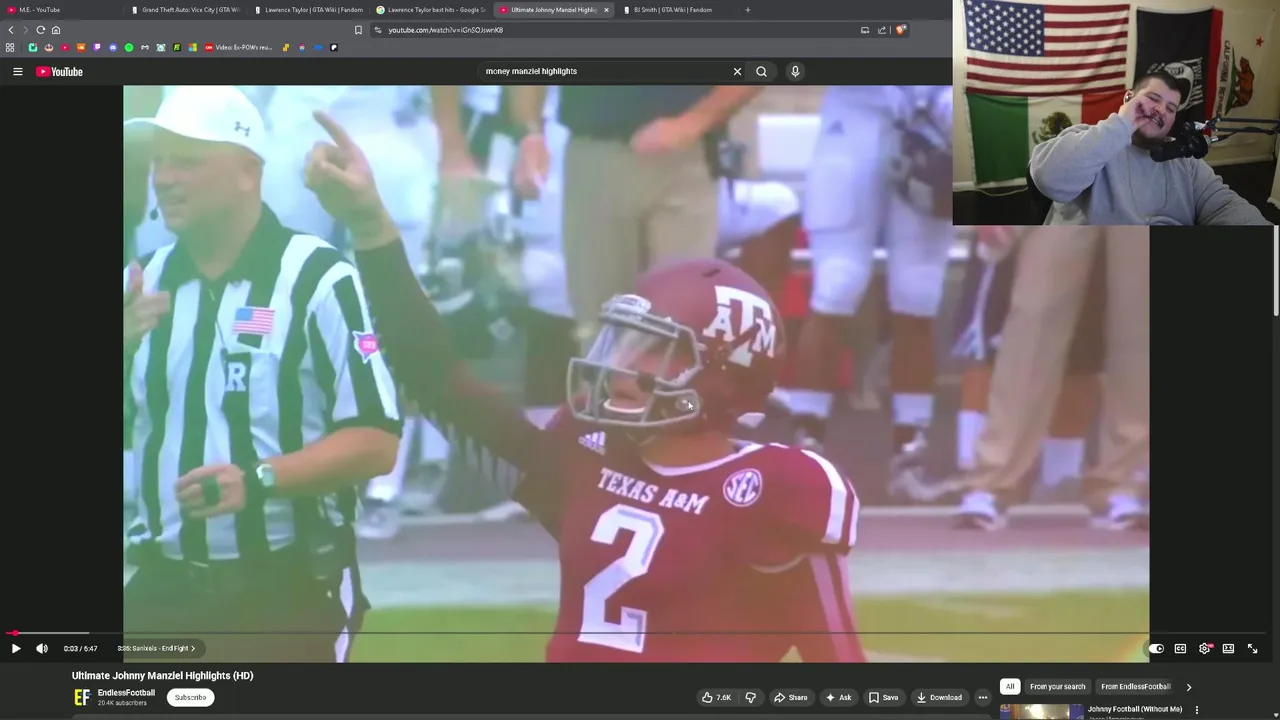Image resolution: width=1280 pixels, height=720 pixels.
Task: Expand the 'Sanixels - End Fight' chapter
Action: (156, 648)
